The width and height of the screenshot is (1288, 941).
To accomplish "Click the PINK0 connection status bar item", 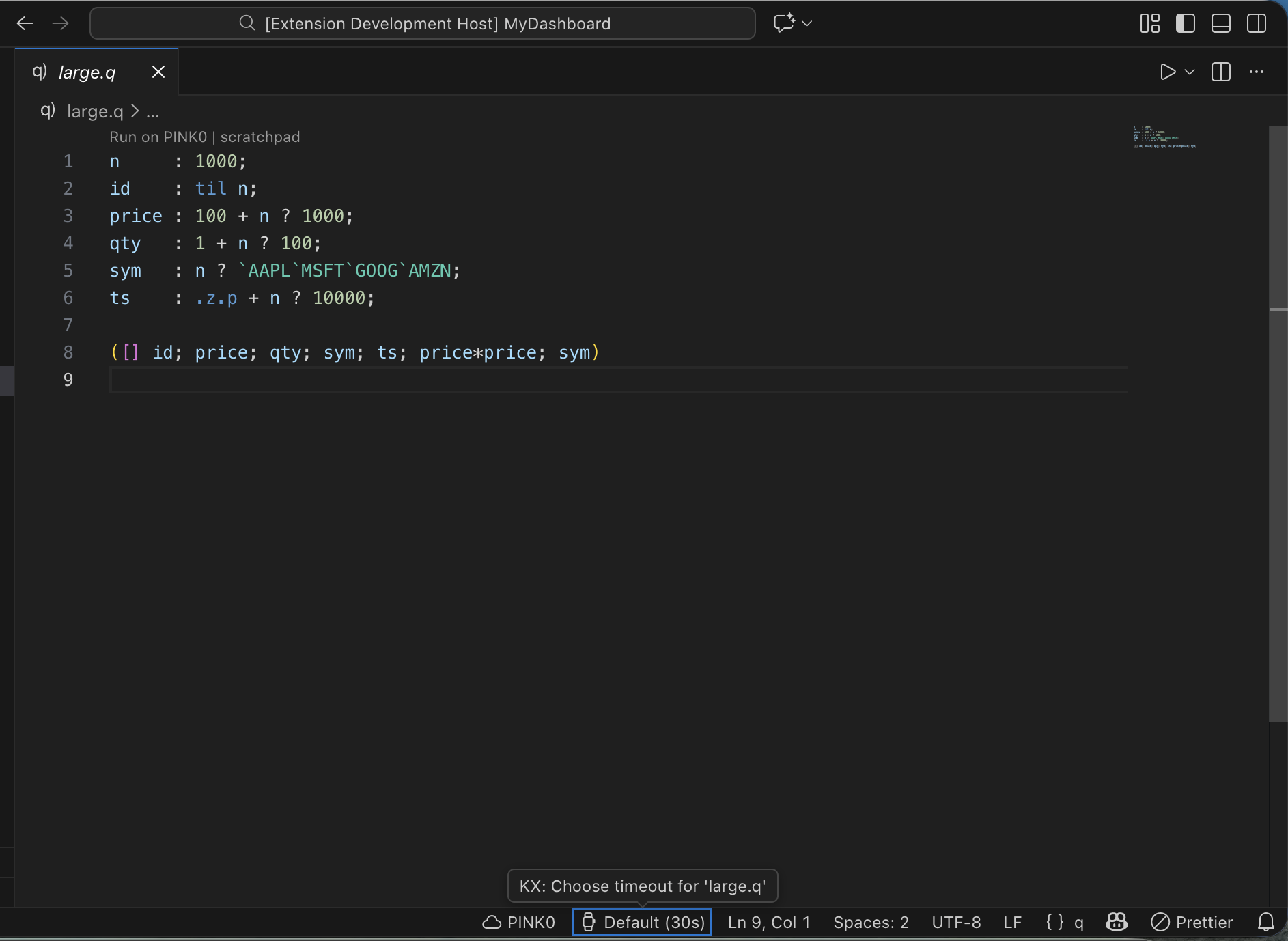I will pos(519,922).
